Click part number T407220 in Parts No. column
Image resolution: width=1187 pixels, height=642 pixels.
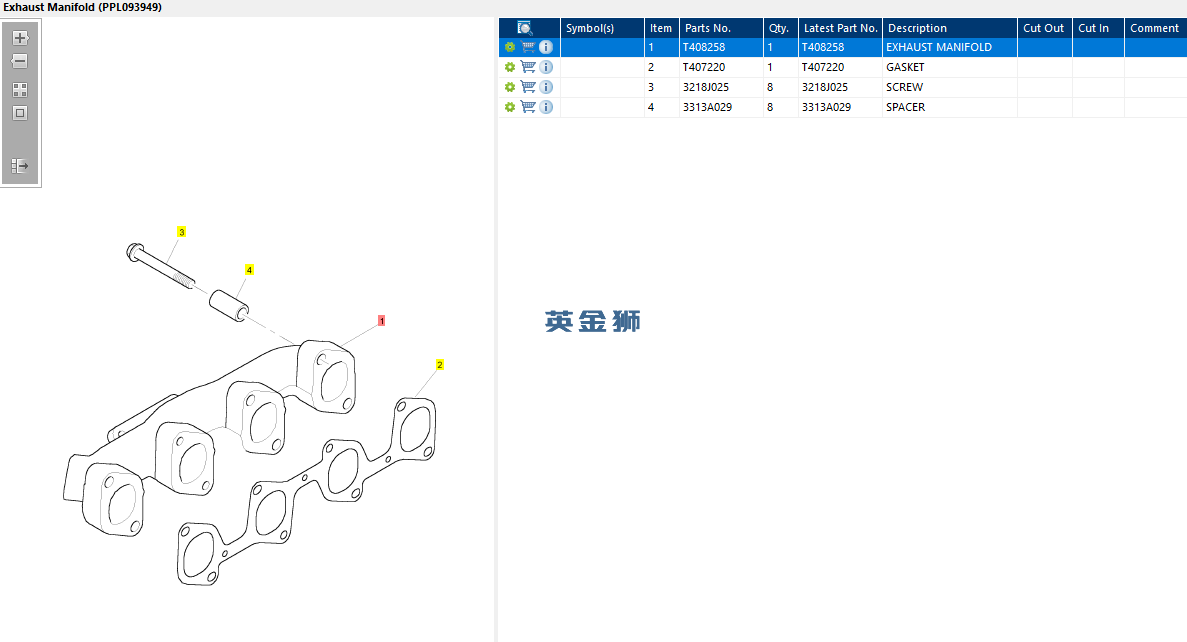[704, 67]
